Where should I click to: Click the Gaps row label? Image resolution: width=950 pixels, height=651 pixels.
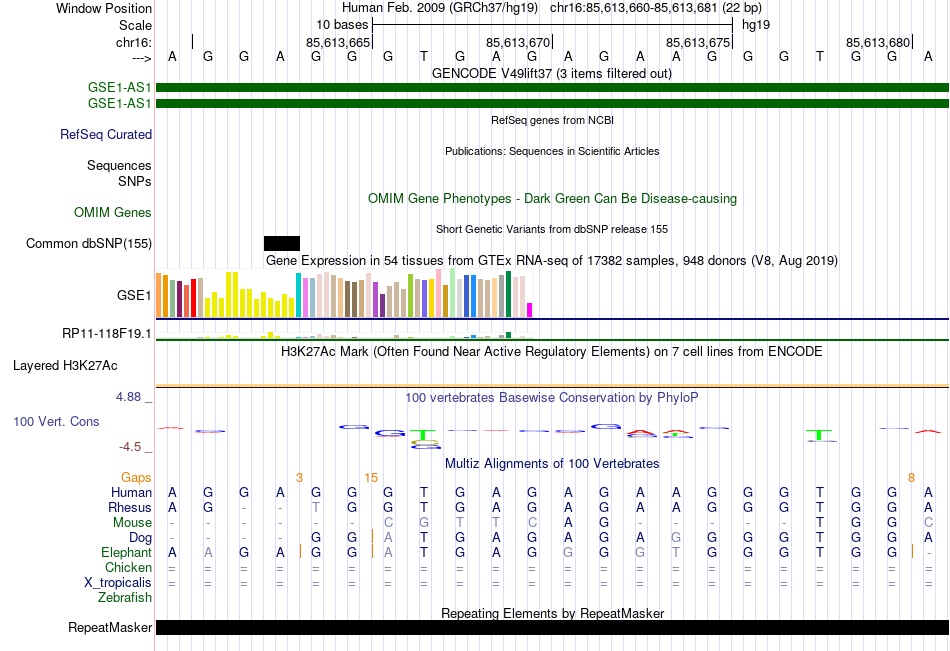(x=136, y=478)
